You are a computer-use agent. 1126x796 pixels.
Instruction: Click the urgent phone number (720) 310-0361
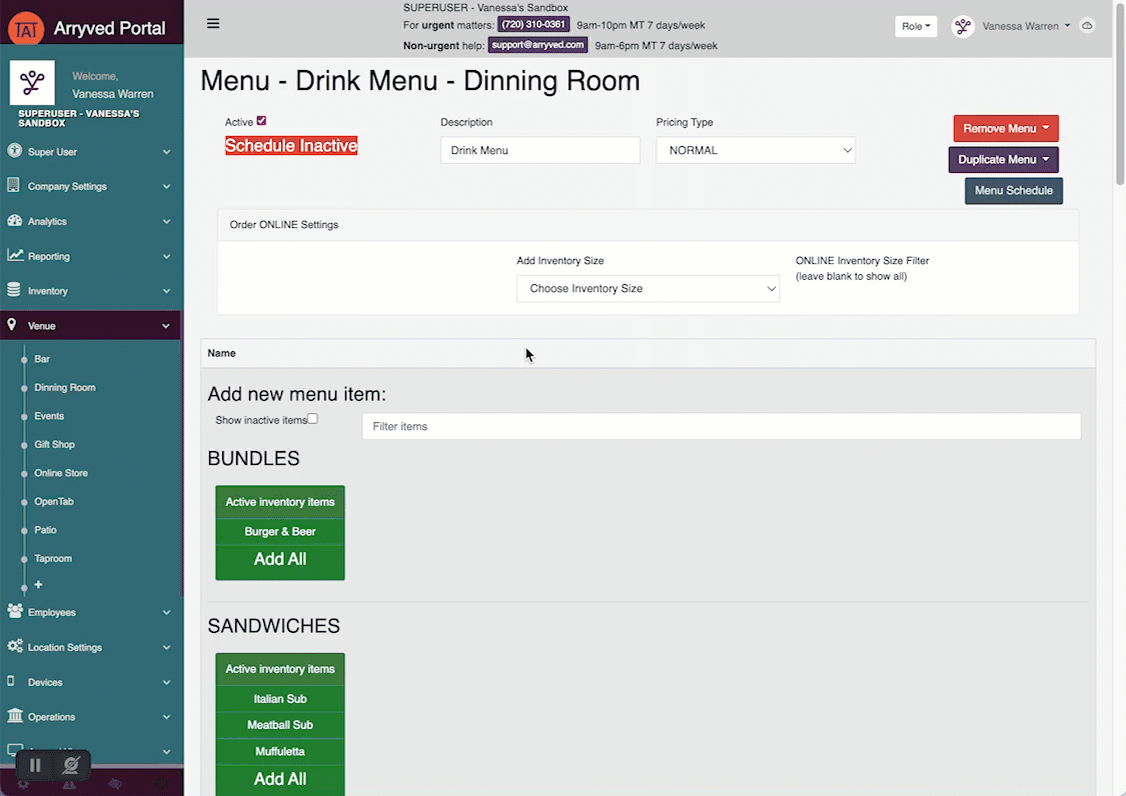(533, 24)
